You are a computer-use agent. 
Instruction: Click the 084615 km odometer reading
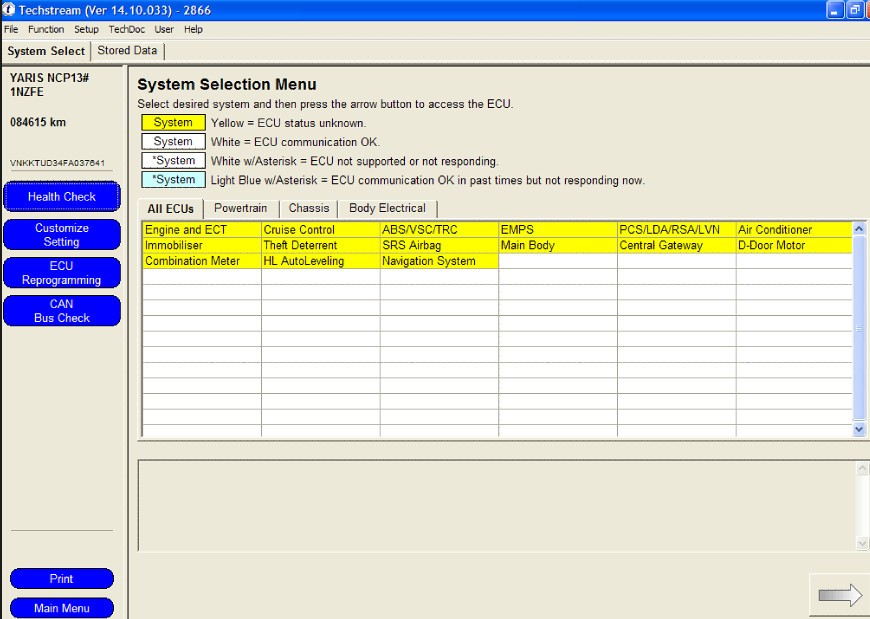(38, 122)
